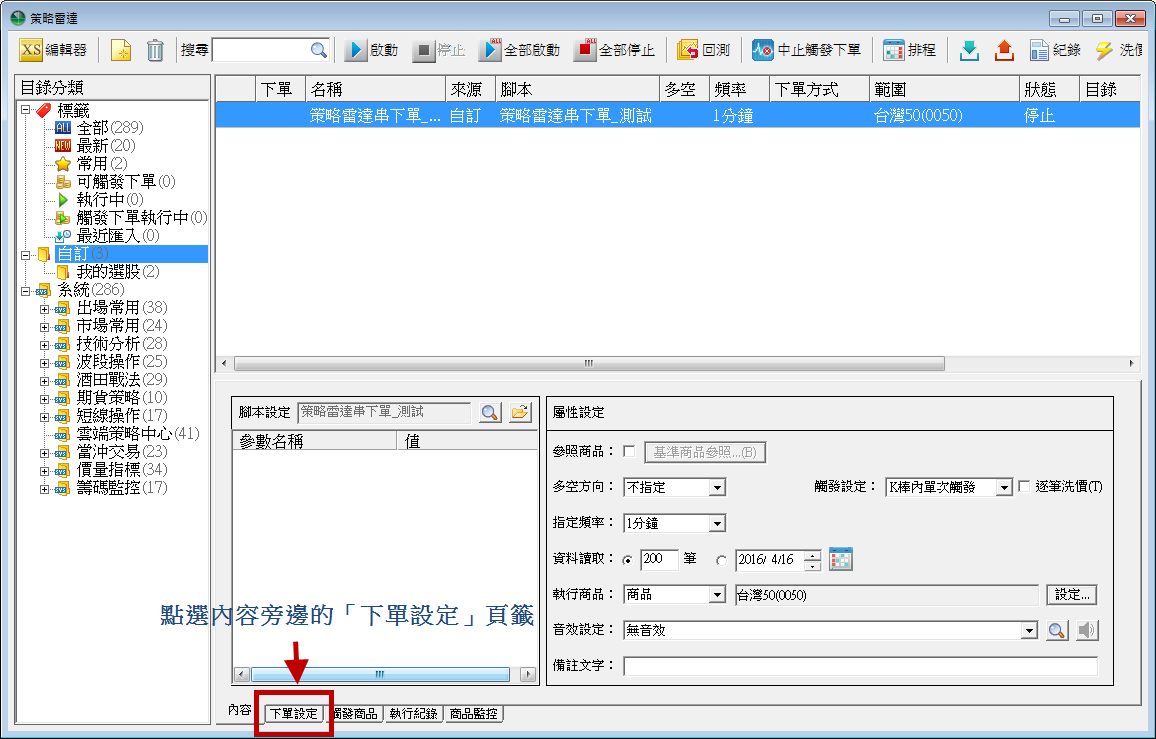This screenshot has height=739, width=1156.
Task: Open the 回測 backtest tool
Action: pyautogui.click(x=703, y=50)
